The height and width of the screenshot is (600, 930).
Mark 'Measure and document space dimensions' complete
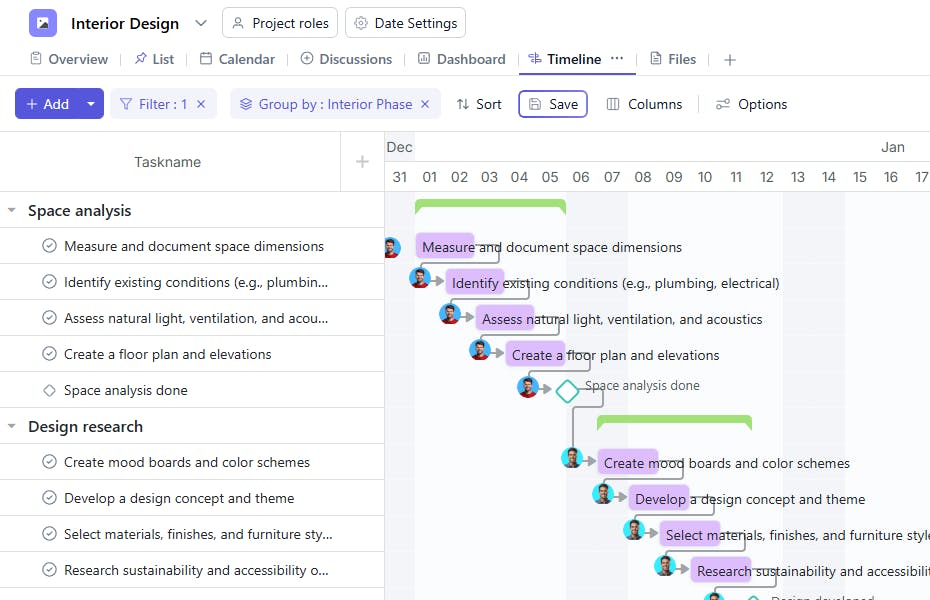(x=49, y=246)
